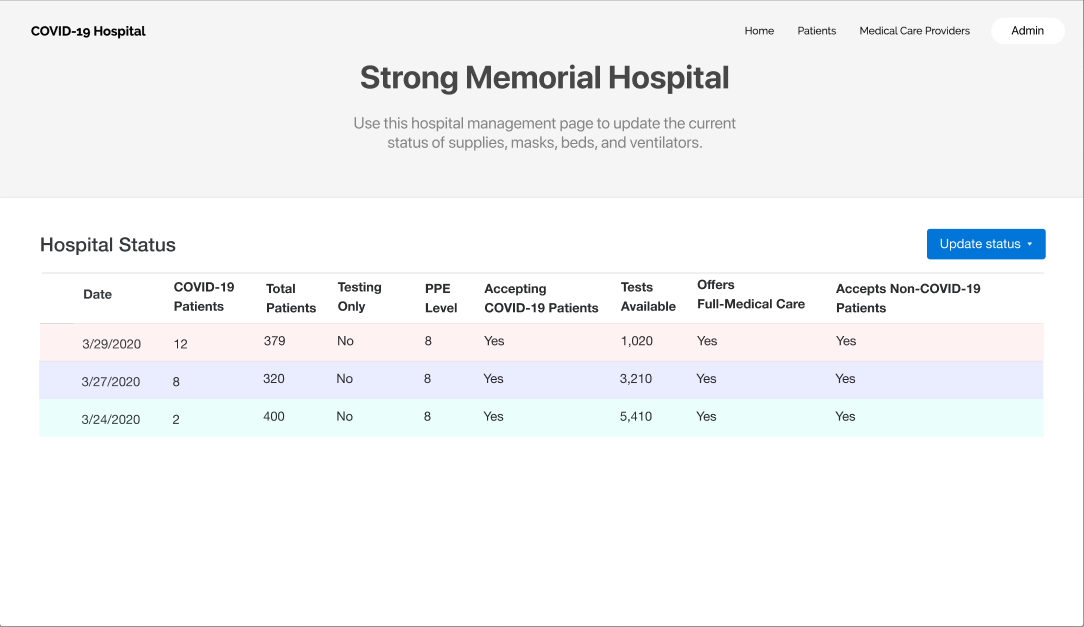Open Medical Care Providers nav link
Viewport: 1084px width, 627px height.
[915, 31]
